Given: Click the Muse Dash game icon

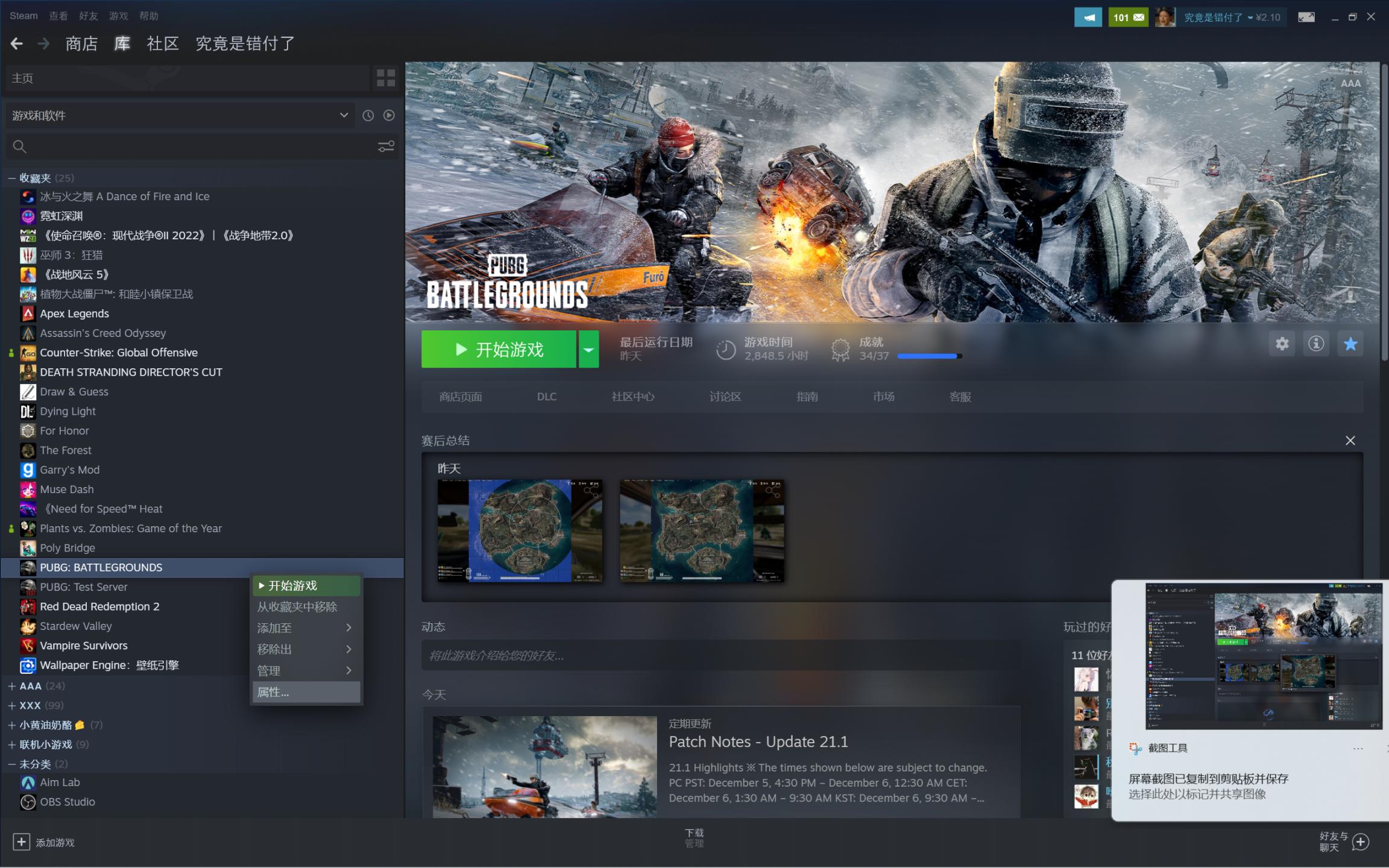Looking at the screenshot, I should point(28,489).
